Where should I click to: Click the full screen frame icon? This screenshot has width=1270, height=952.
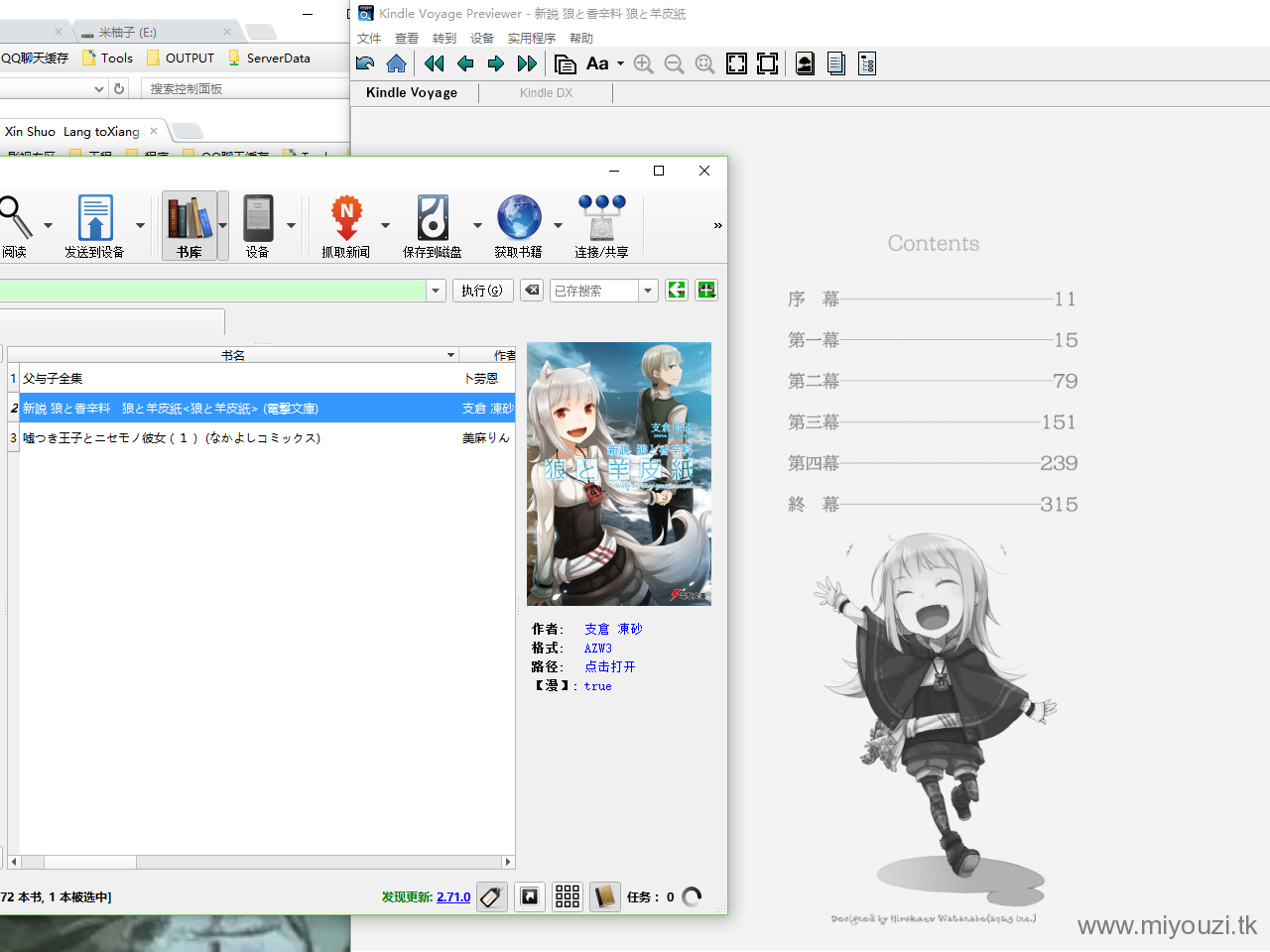click(x=767, y=63)
